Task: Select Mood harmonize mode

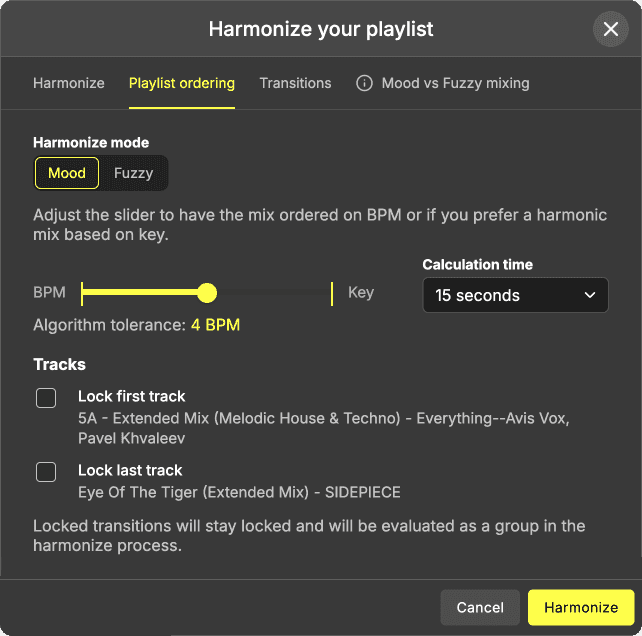Action: coord(67,173)
